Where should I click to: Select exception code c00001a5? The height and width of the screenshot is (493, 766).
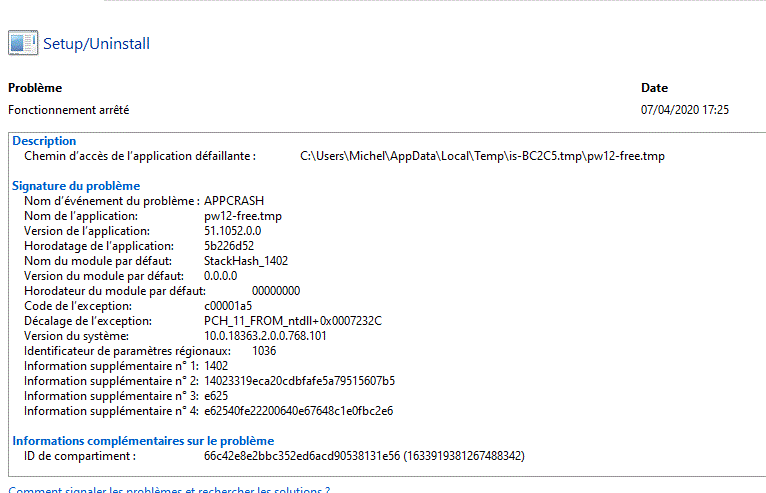click(228, 306)
